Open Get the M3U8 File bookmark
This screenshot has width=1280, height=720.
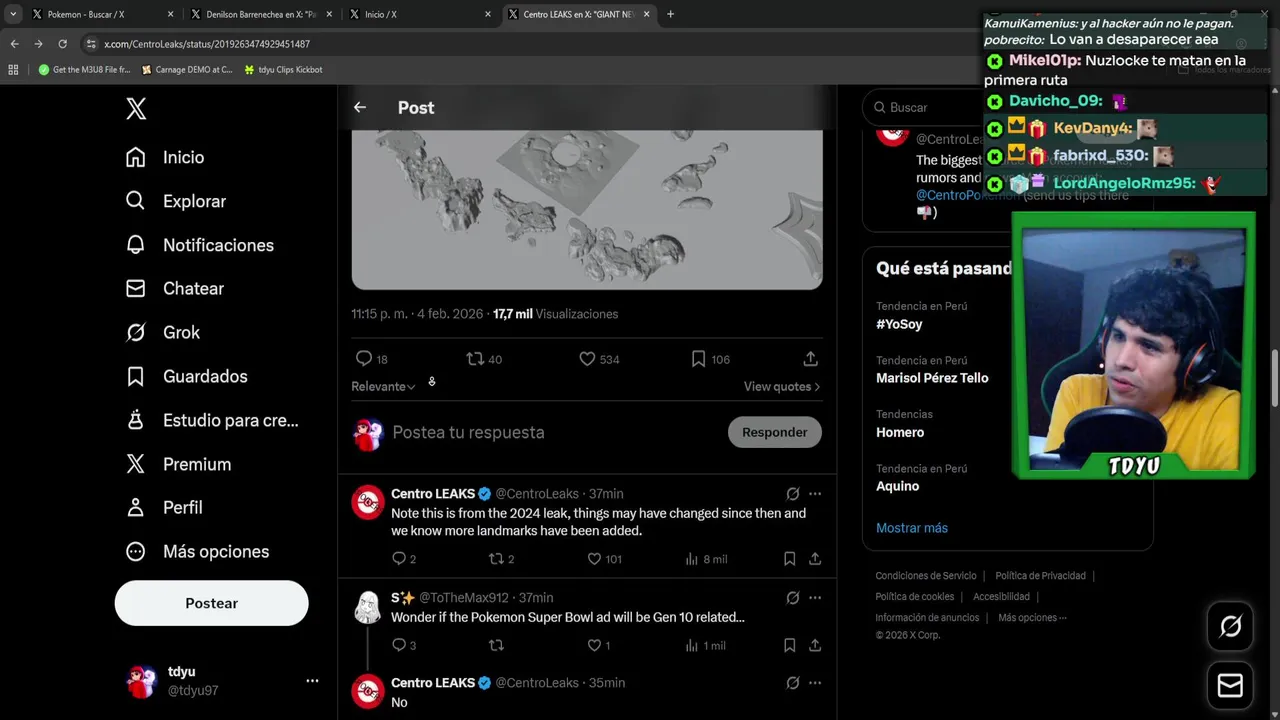(84, 70)
